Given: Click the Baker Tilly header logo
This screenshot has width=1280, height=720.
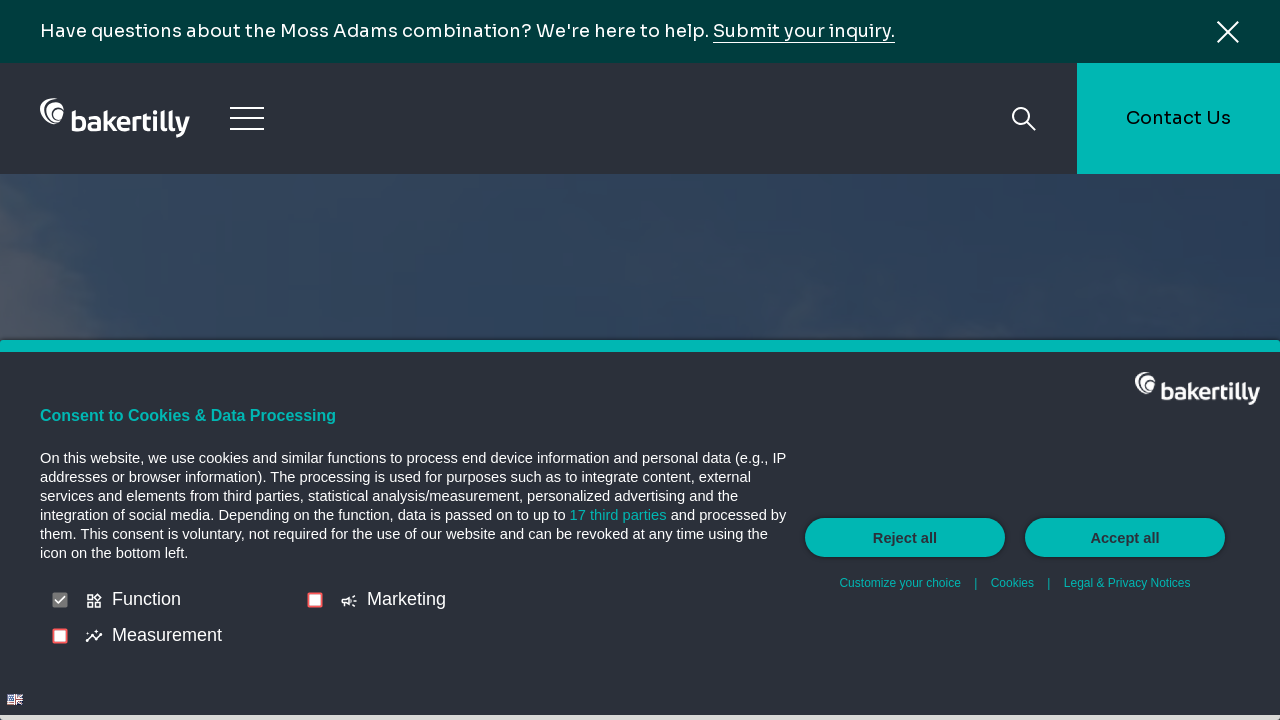Looking at the screenshot, I should (115, 118).
